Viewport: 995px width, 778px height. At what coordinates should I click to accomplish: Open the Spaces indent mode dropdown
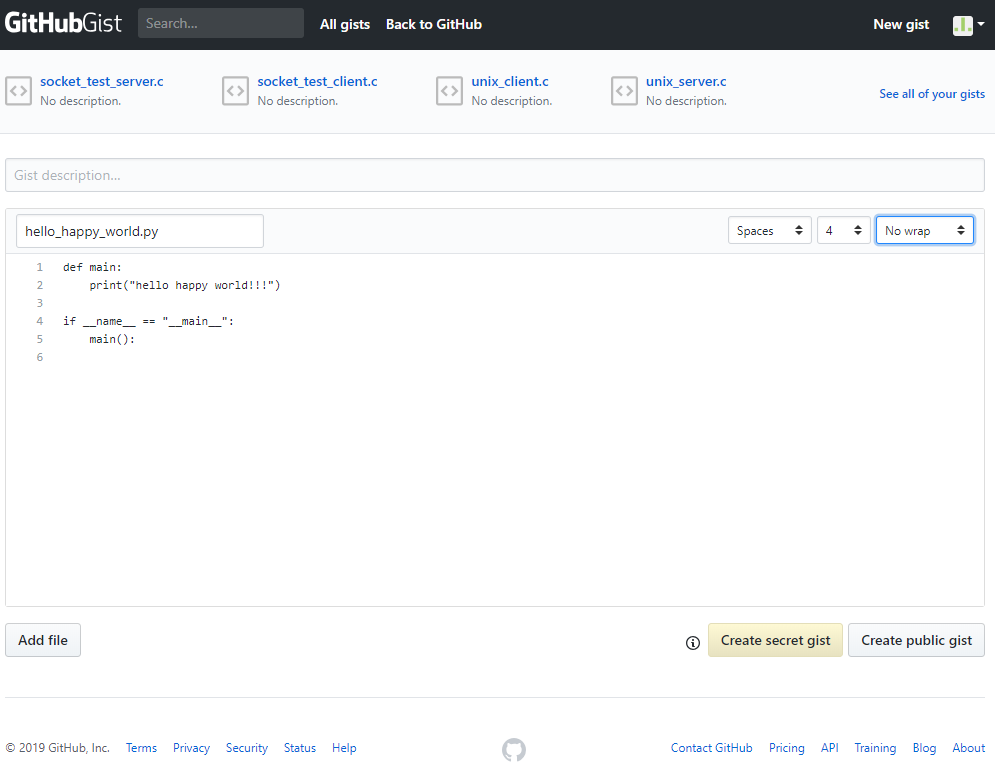pos(770,230)
